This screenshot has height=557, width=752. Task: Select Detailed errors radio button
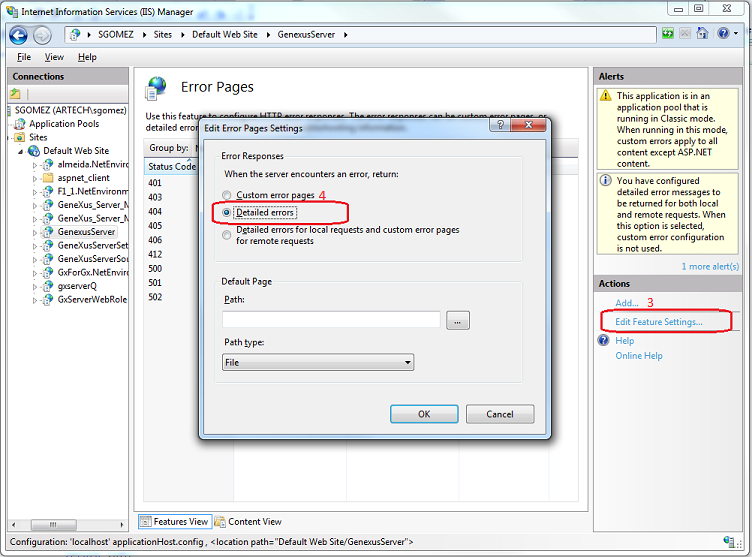pos(226,213)
